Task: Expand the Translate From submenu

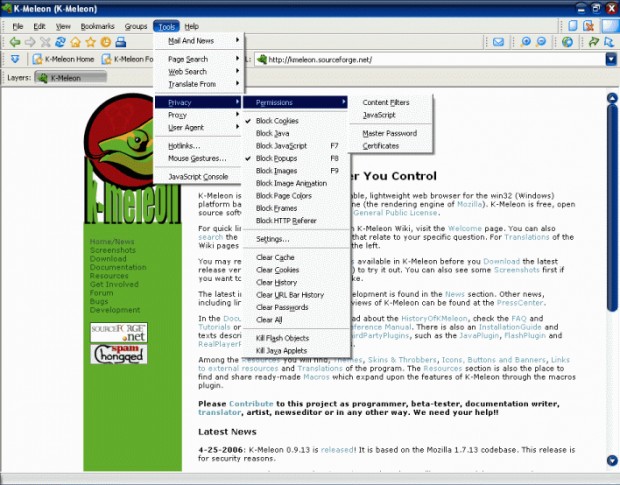Action: [198, 84]
